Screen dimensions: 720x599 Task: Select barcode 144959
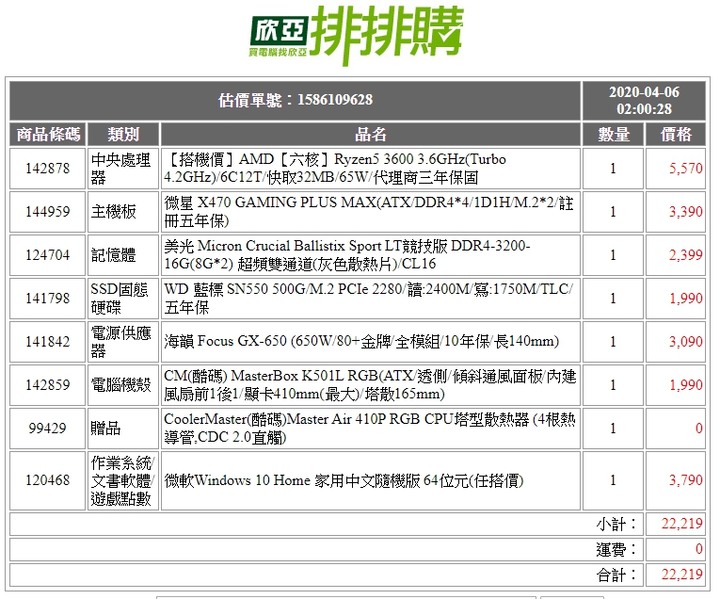pyautogui.click(x=48, y=212)
